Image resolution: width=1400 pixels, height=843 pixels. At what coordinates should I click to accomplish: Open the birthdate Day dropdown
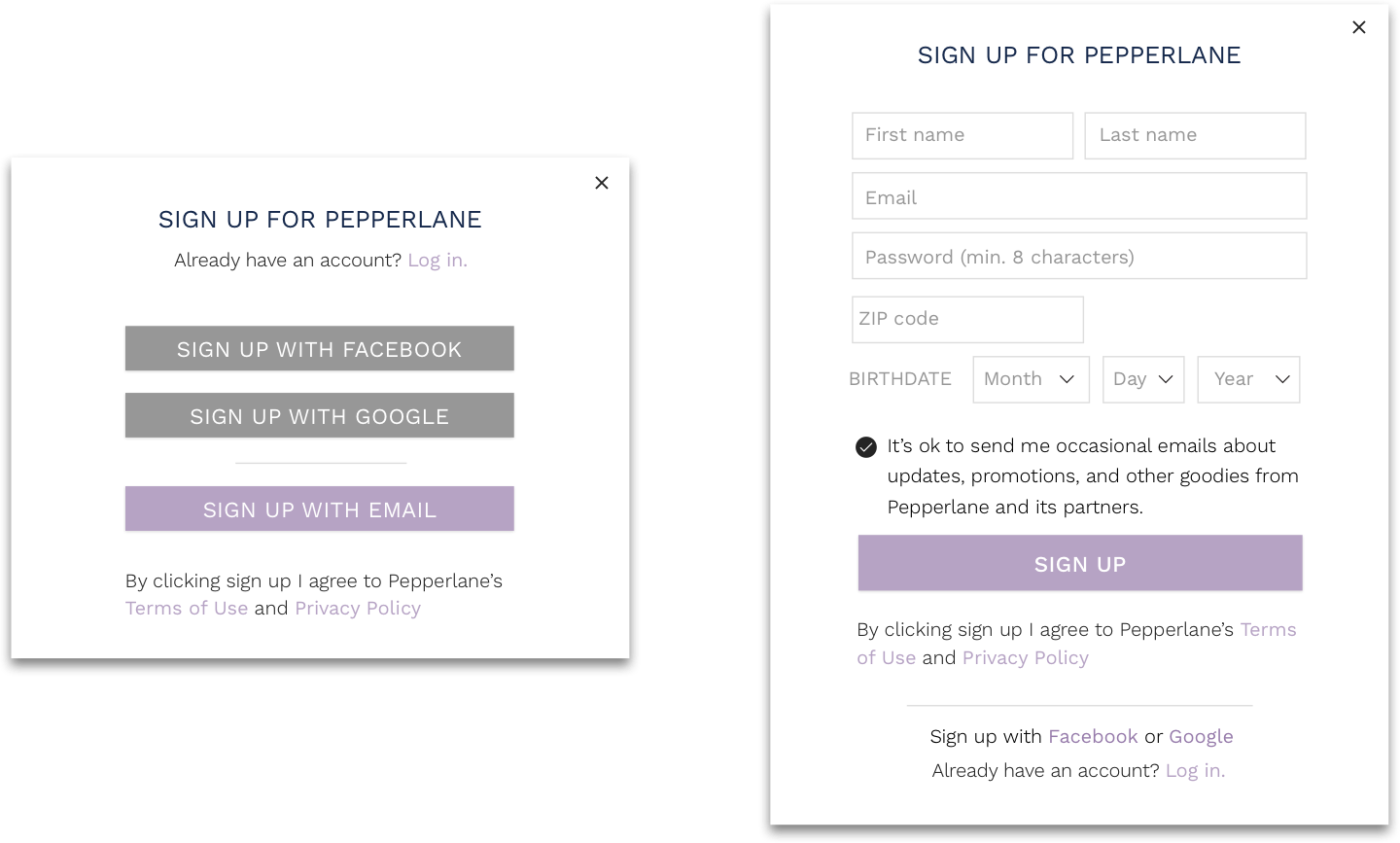point(1142,379)
